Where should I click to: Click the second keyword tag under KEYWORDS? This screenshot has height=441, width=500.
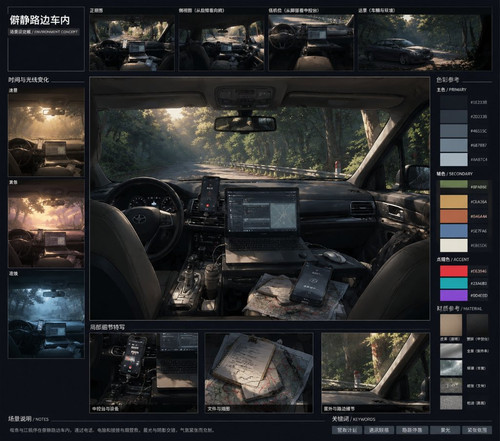(x=379, y=430)
